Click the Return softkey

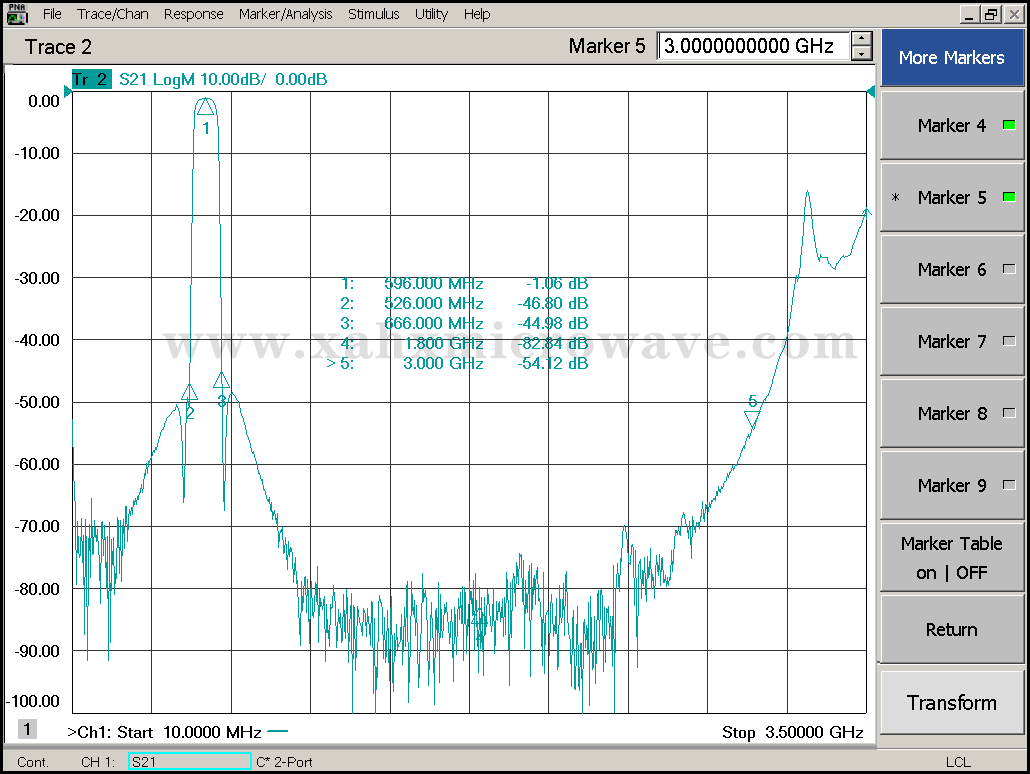tap(951, 629)
